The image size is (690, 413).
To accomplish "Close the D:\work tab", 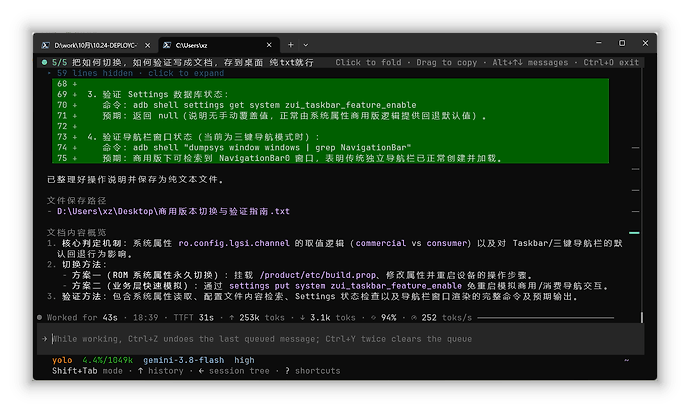I will [147, 45].
